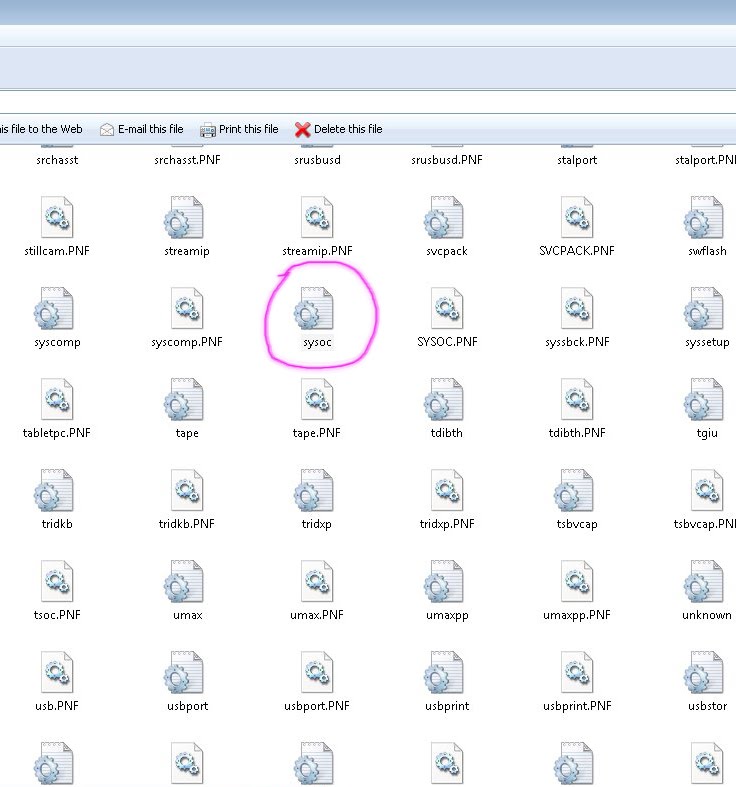736x787 pixels.
Task: Select the tape file icon
Action: 184,399
